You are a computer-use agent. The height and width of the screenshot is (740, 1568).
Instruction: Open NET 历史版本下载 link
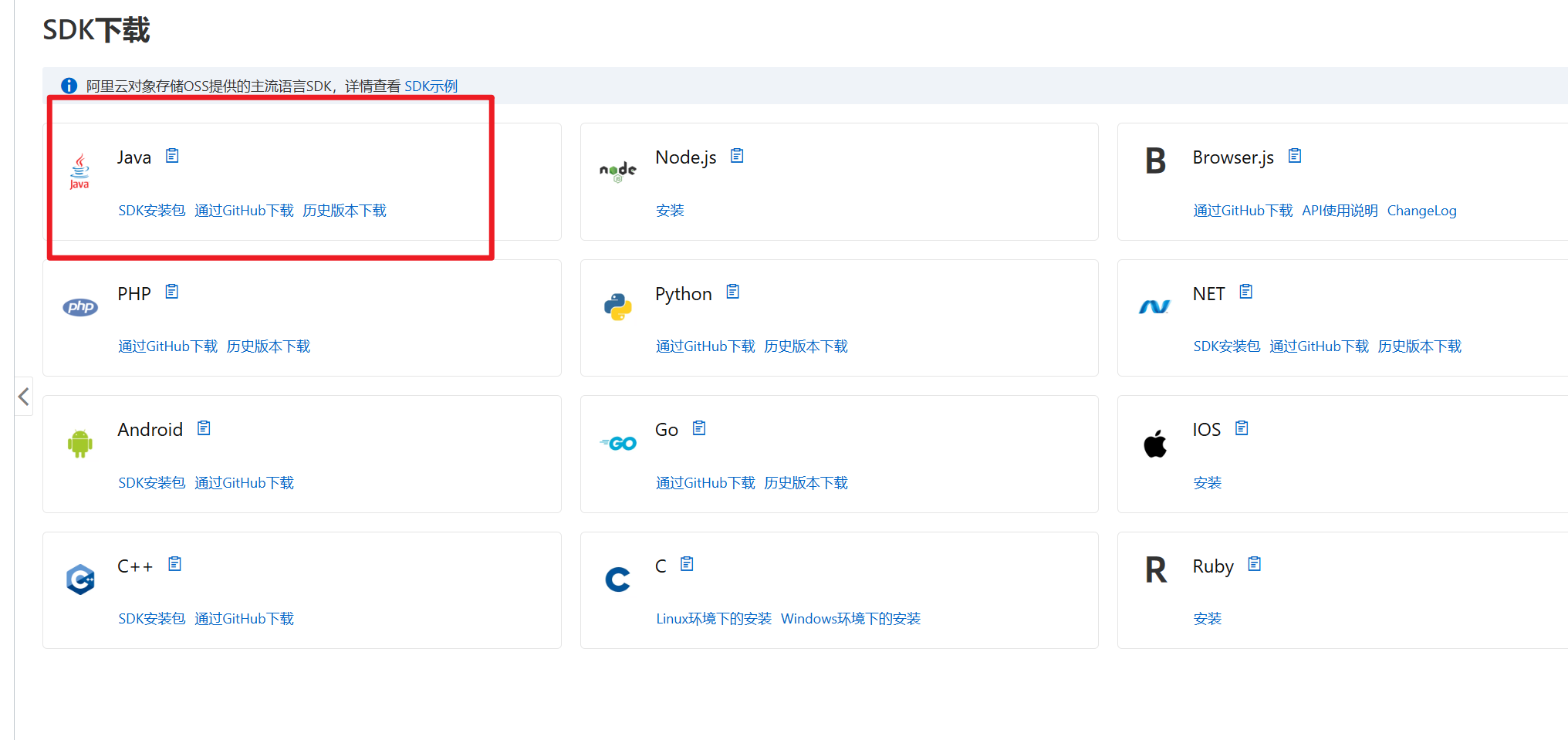click(1420, 346)
